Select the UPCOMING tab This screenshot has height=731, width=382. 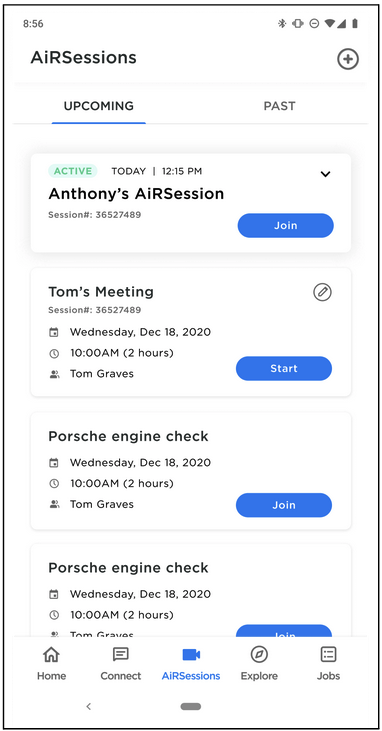tap(98, 106)
